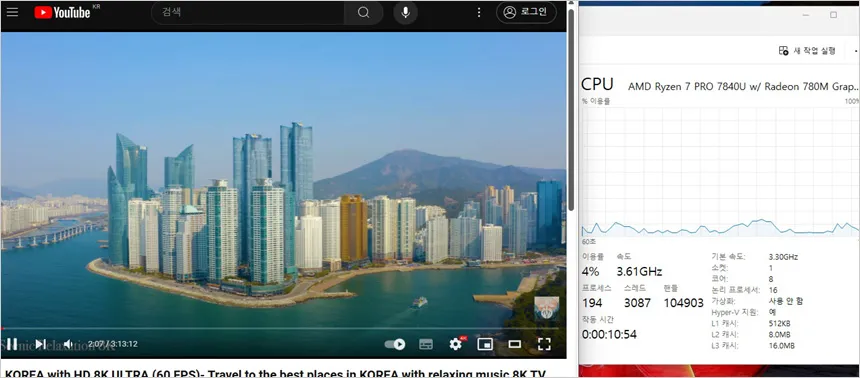This screenshot has height=378, width=860.
Task: Go to the YouTube home logo
Action: (62, 12)
